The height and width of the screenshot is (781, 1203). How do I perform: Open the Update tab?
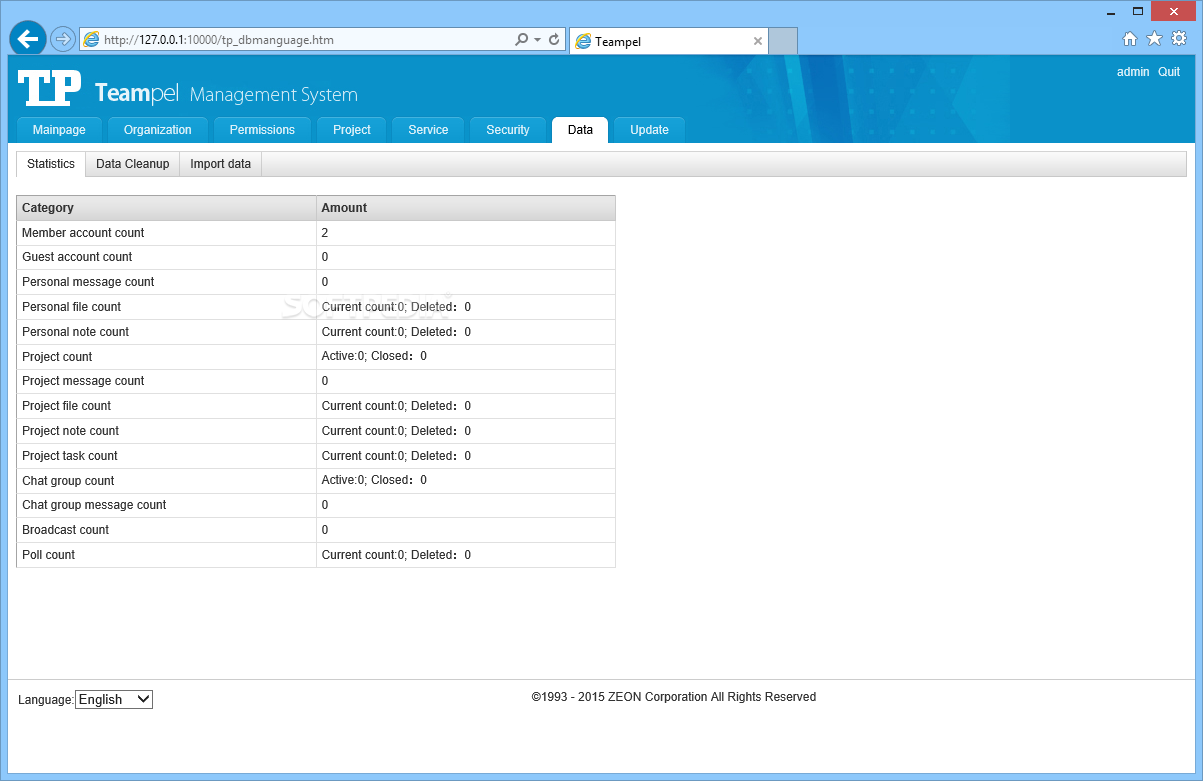(649, 130)
